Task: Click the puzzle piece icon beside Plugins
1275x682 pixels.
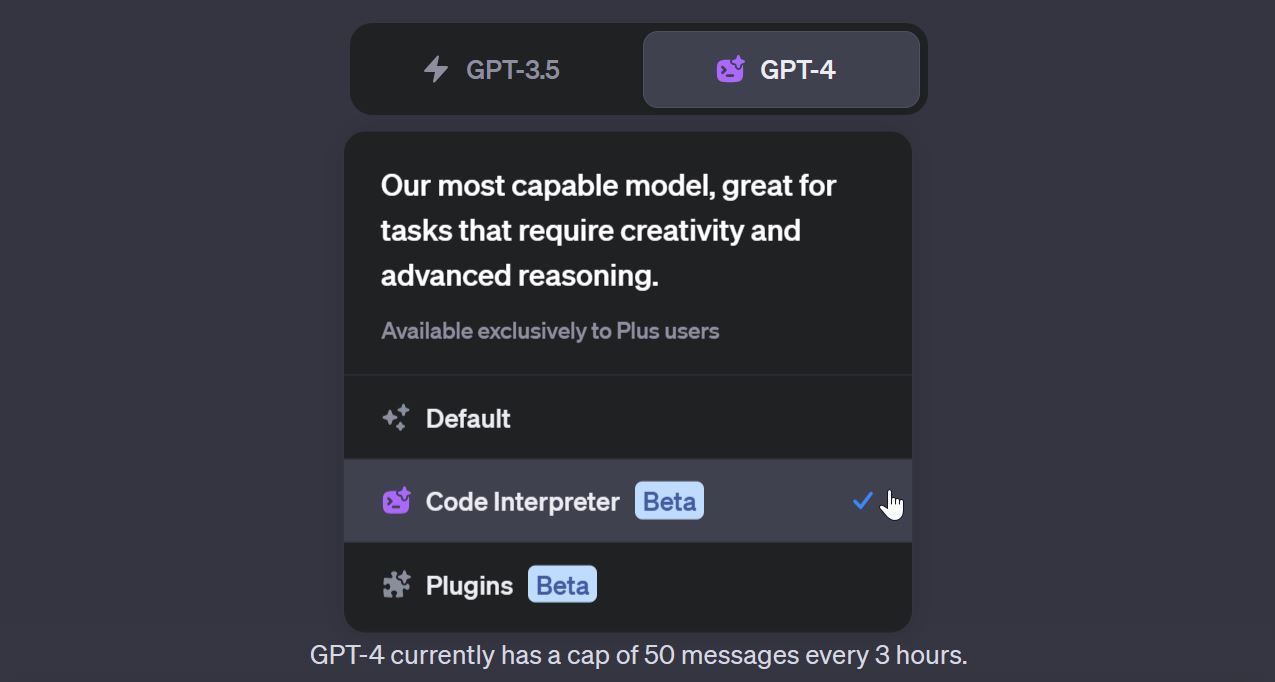Action: [x=397, y=584]
